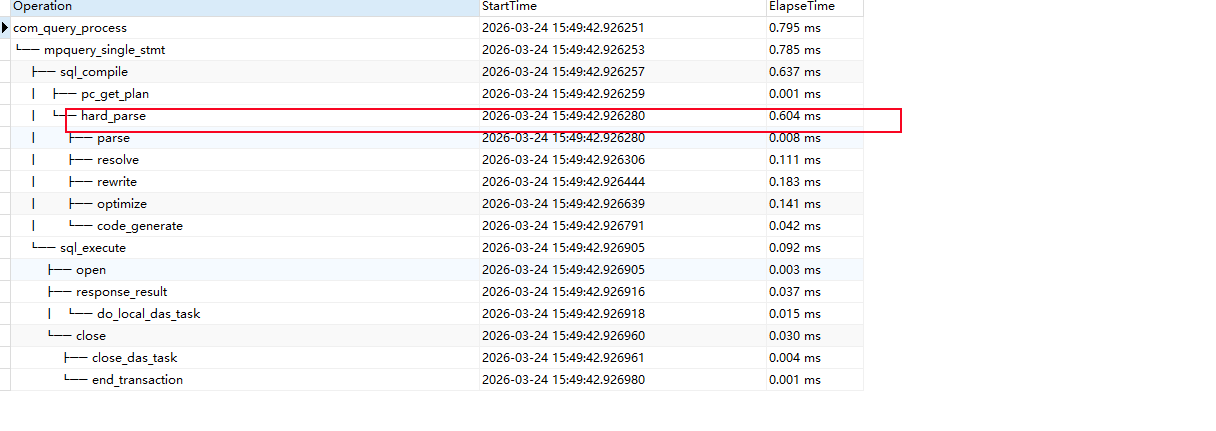
Task: Click the current-row arrow beside com_query_process
Action: [6, 28]
